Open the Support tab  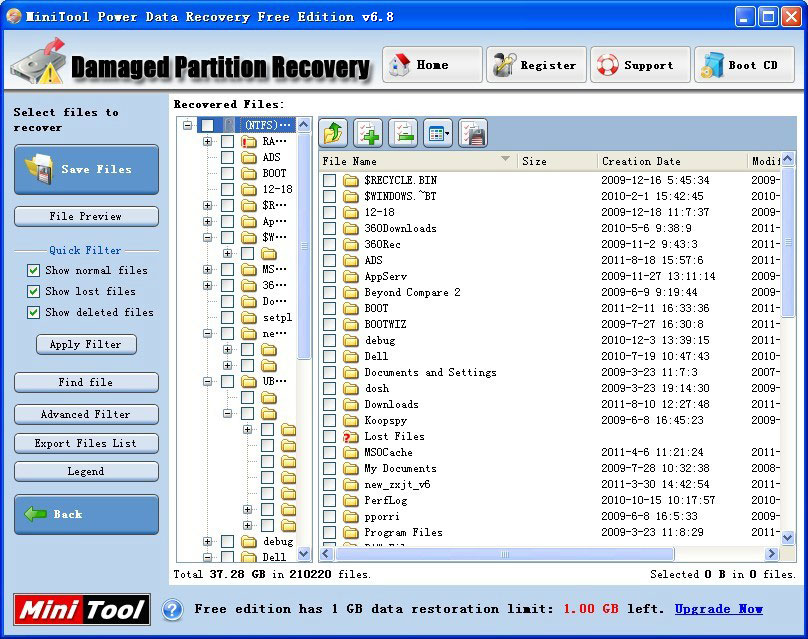pyautogui.click(x=641, y=65)
